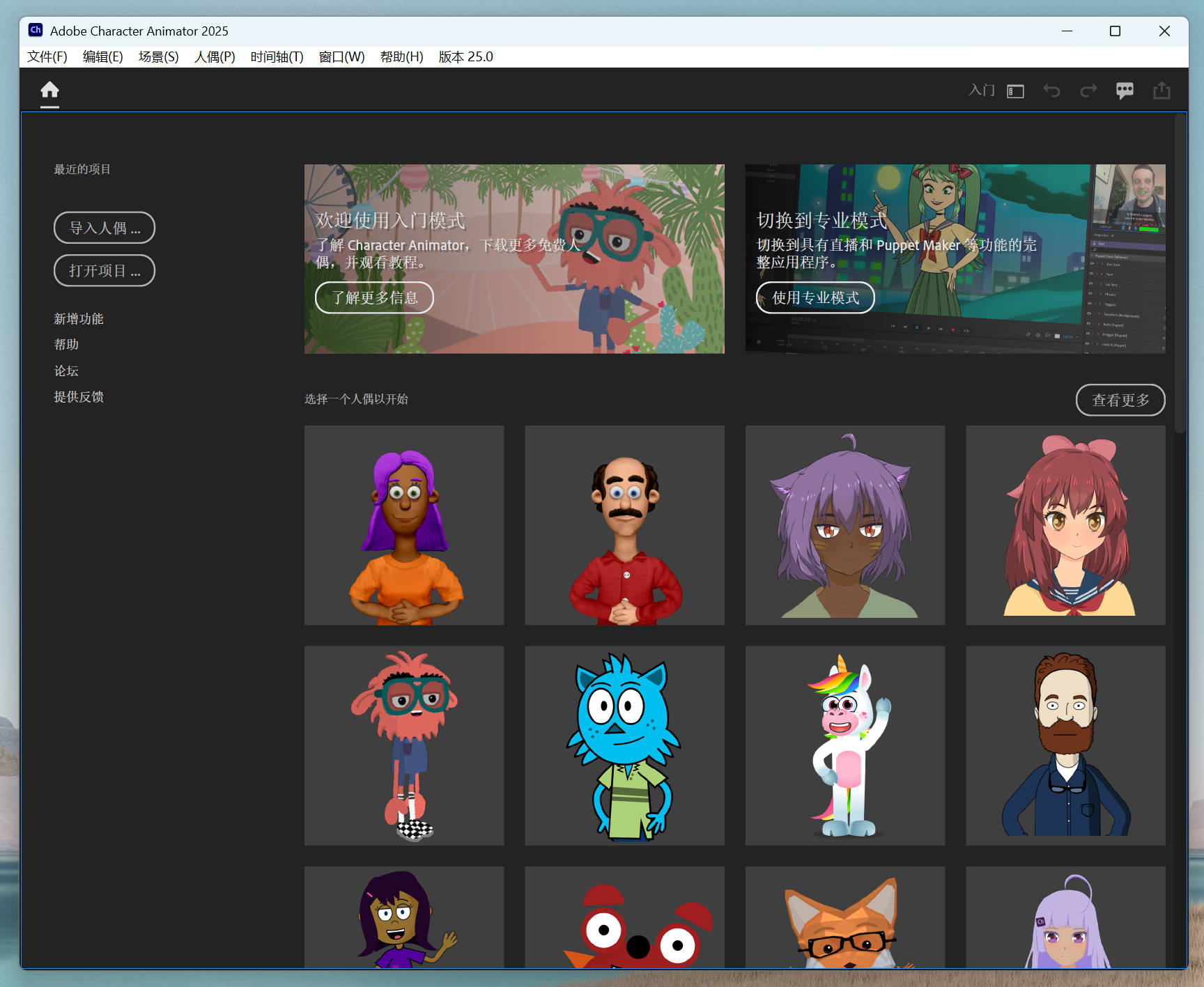Open the 人偶(P) menu
The height and width of the screenshot is (987, 1204).
[215, 56]
